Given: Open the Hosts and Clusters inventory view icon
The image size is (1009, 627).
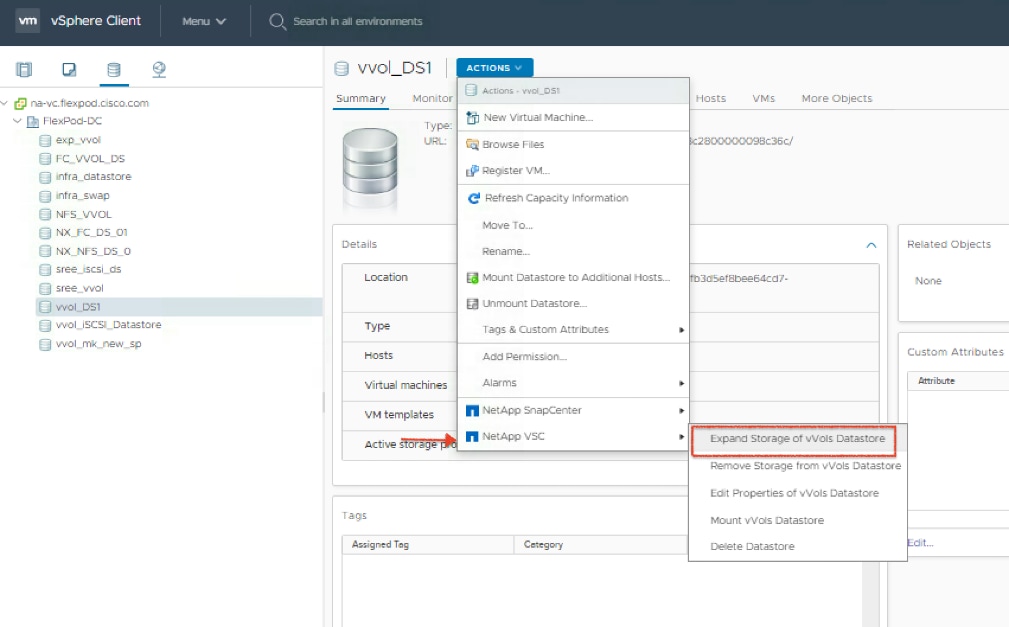Looking at the screenshot, I should point(24,69).
